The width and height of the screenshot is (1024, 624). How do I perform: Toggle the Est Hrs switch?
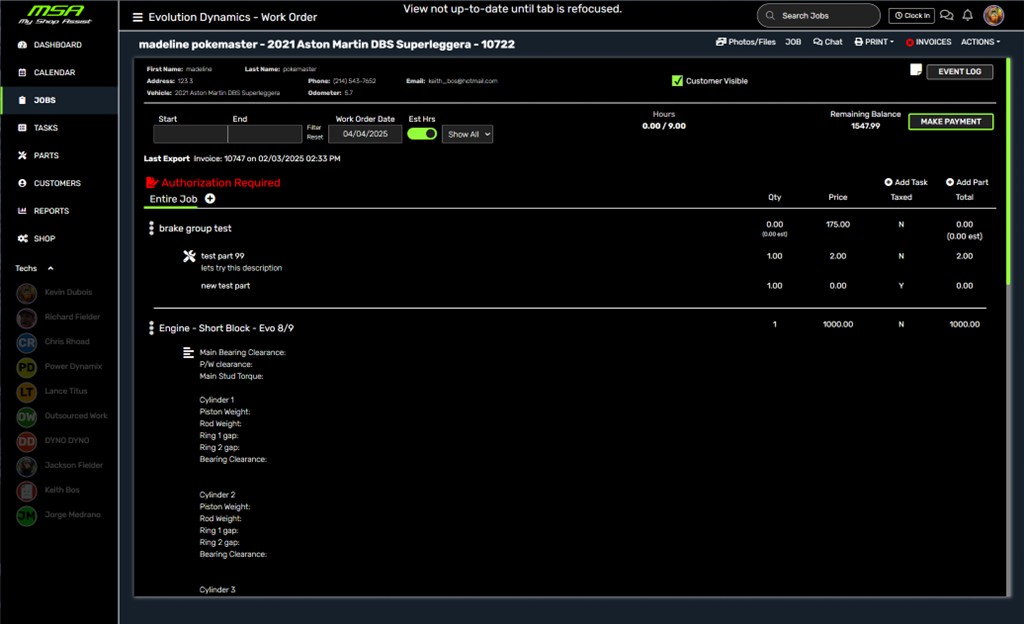click(422, 134)
